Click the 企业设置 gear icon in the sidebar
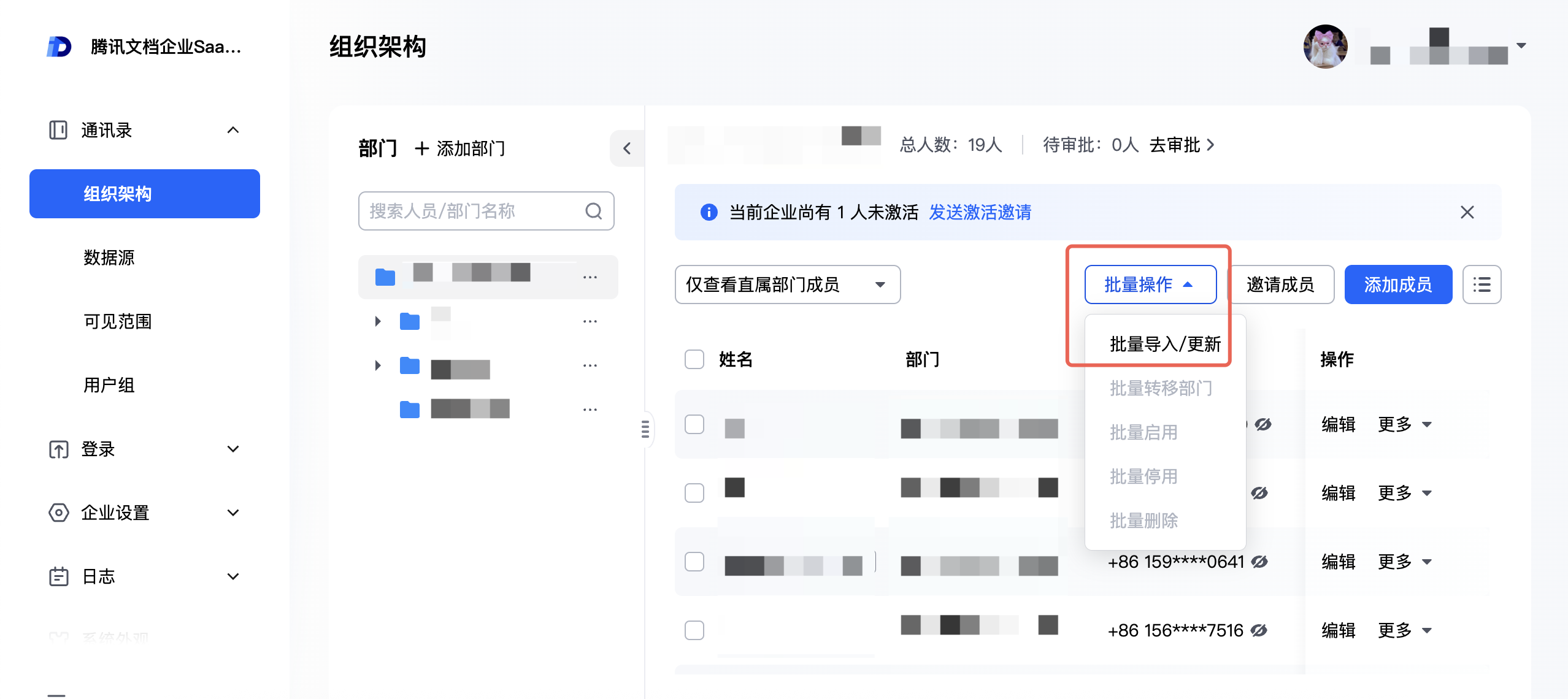The height and width of the screenshot is (699, 1568). pos(59,513)
